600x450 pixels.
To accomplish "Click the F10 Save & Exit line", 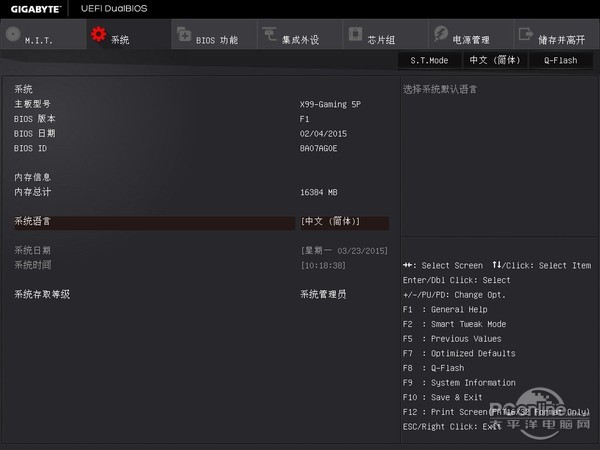I will pyautogui.click(x=443, y=397).
